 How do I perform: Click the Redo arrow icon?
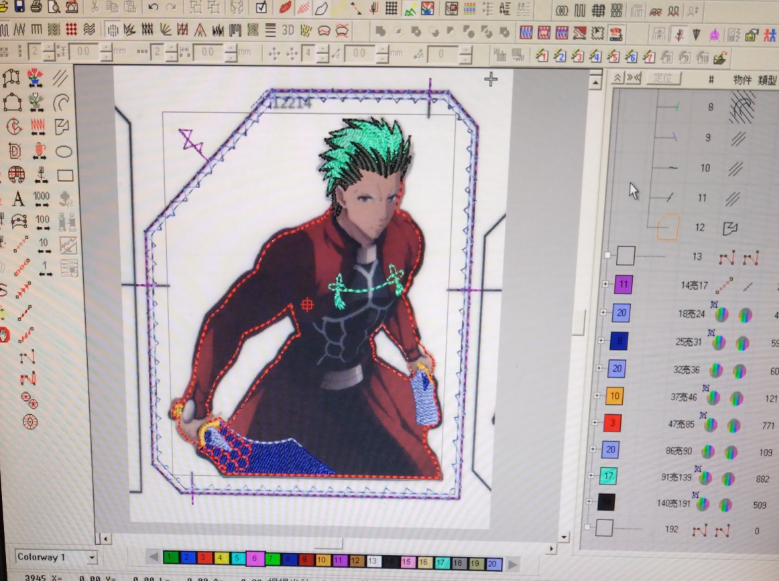(170, 7)
